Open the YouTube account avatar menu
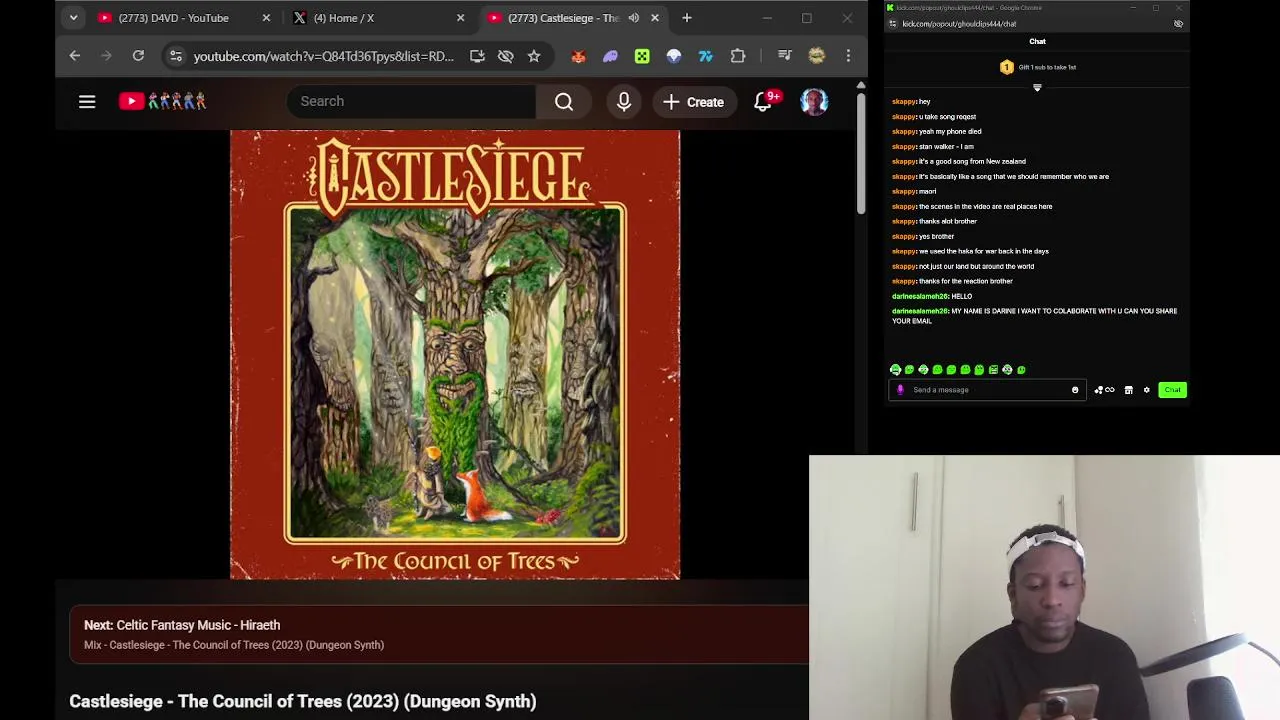The height and width of the screenshot is (720, 1280). tap(814, 101)
